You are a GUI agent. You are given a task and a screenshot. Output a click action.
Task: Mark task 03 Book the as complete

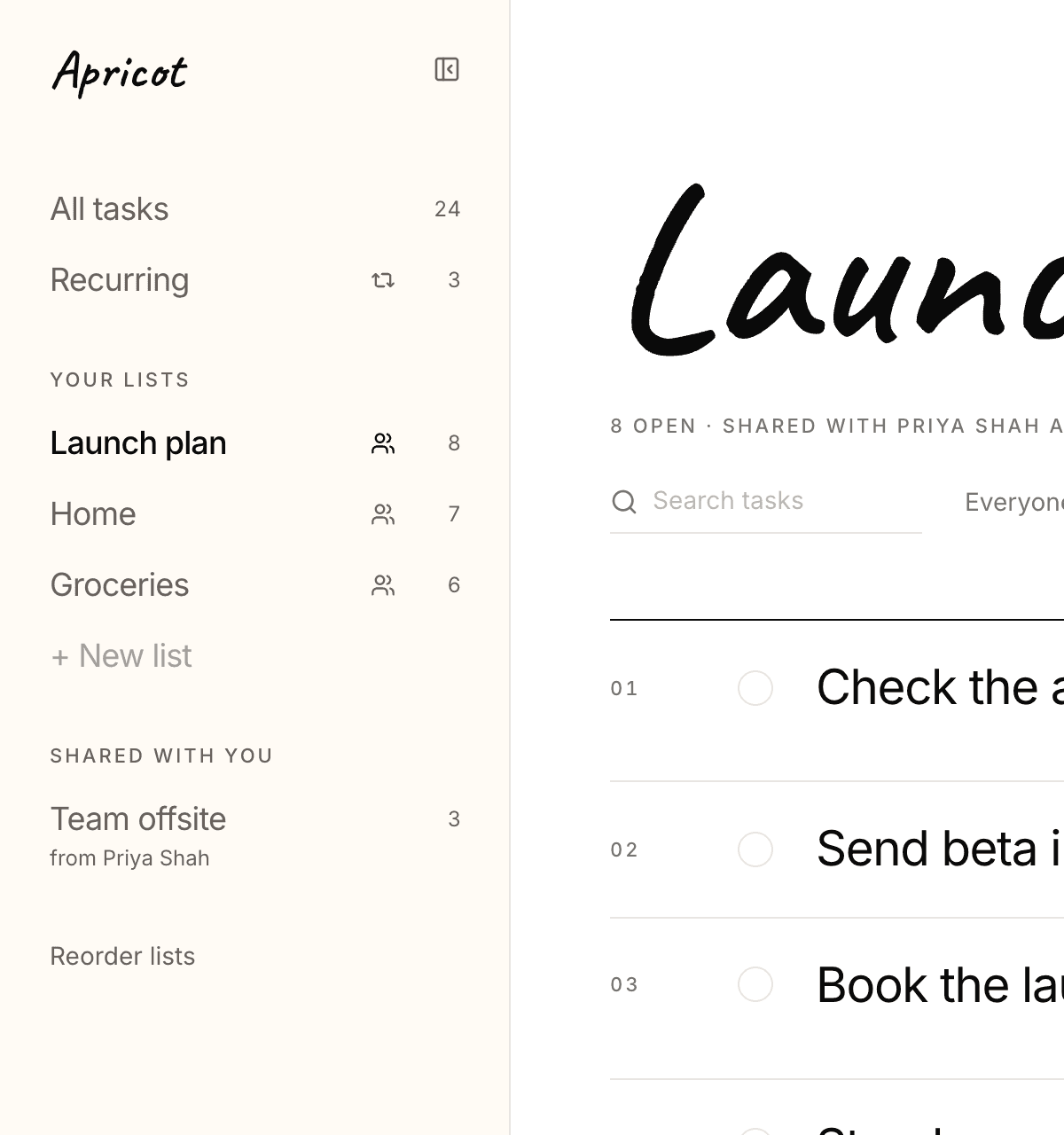click(x=755, y=984)
